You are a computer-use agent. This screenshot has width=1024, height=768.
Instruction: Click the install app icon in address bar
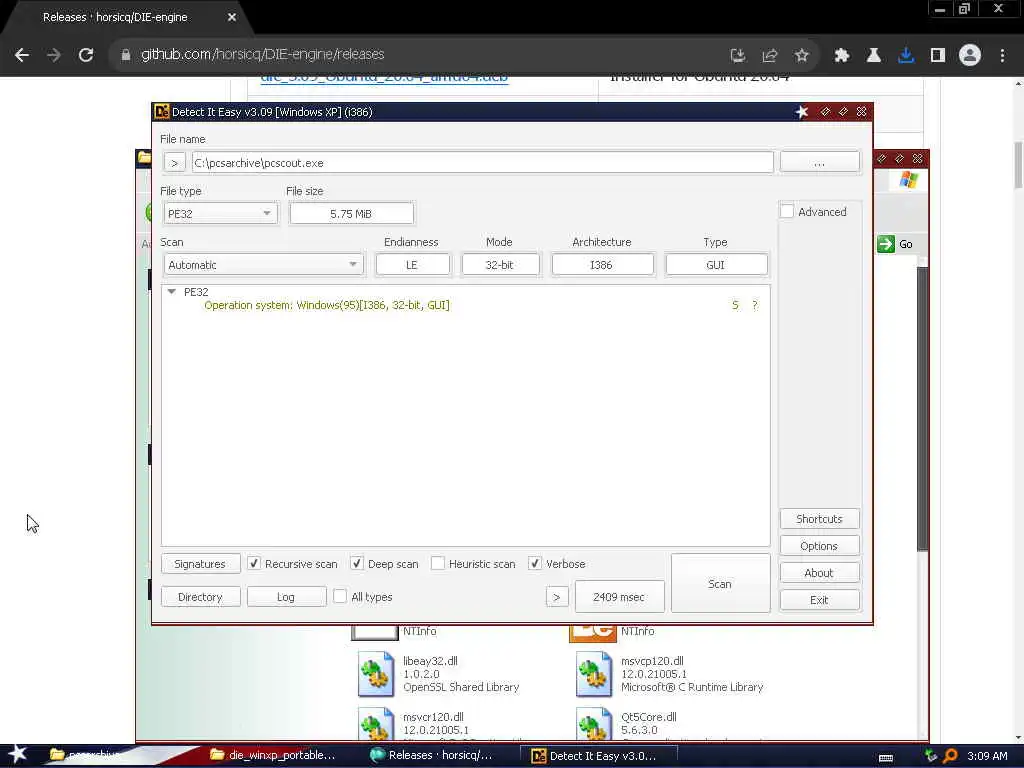click(737, 56)
